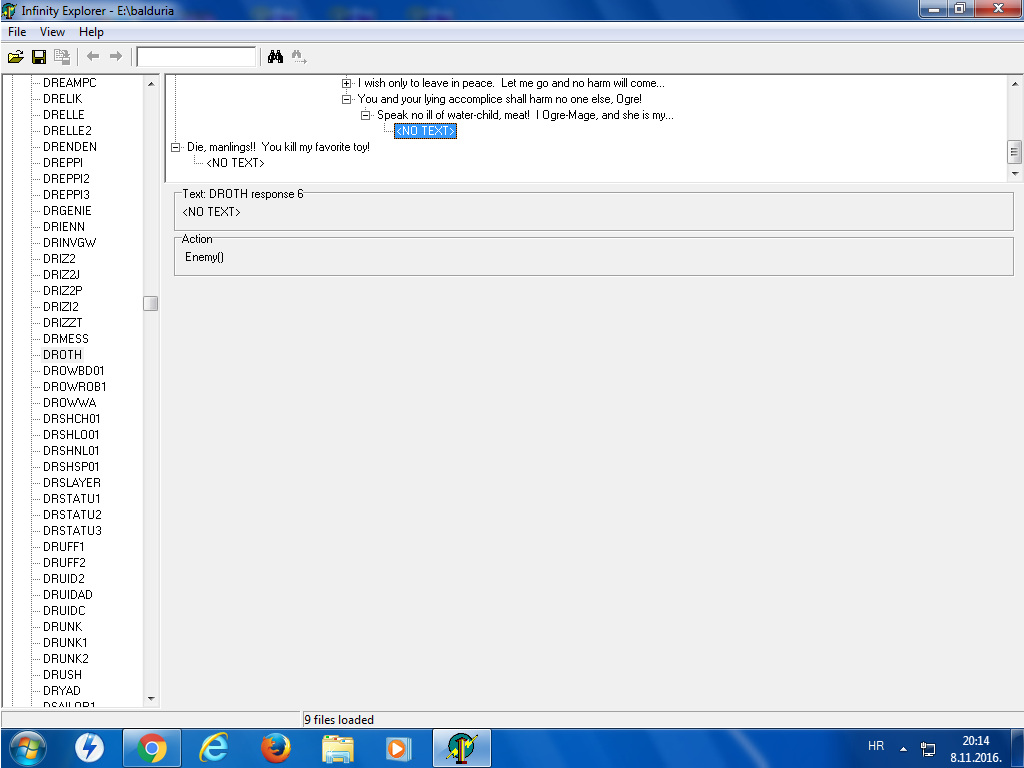
Task: Select 'Speak no ill of water-child' line
Action: (x=525, y=115)
